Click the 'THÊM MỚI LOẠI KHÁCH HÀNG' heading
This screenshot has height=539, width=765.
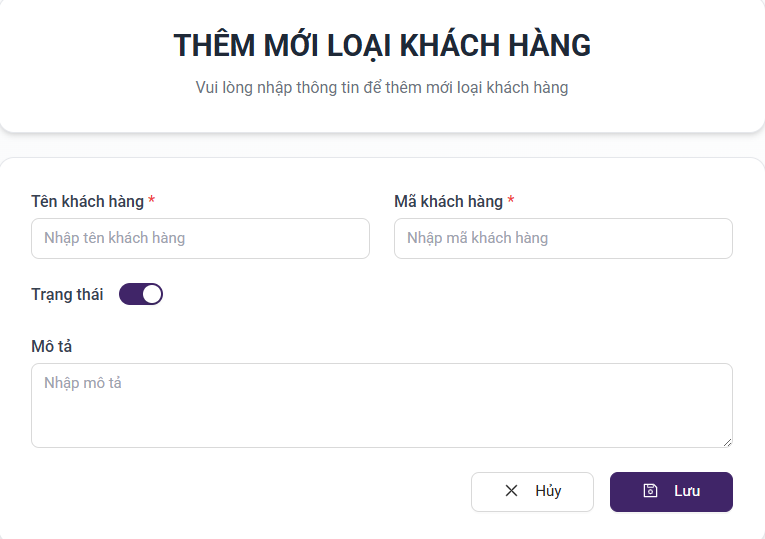click(x=382, y=45)
